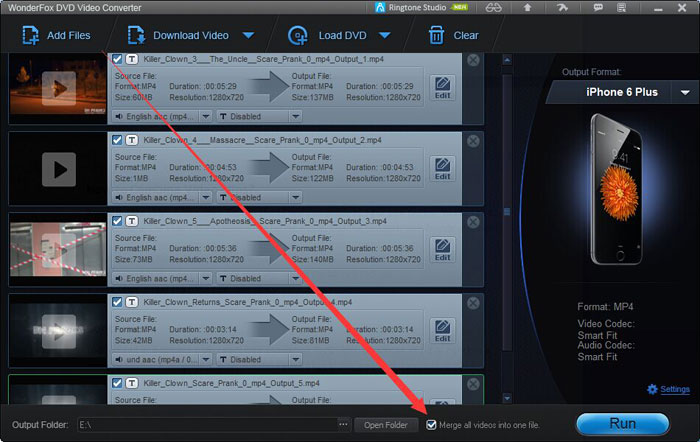Edit the Killer_Clown_5 Apotheosis video

(x=442, y=250)
